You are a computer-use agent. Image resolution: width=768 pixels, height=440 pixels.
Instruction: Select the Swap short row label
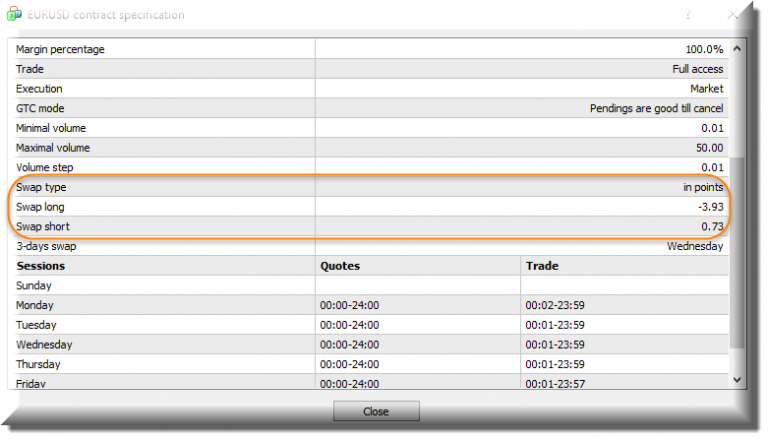(43, 226)
